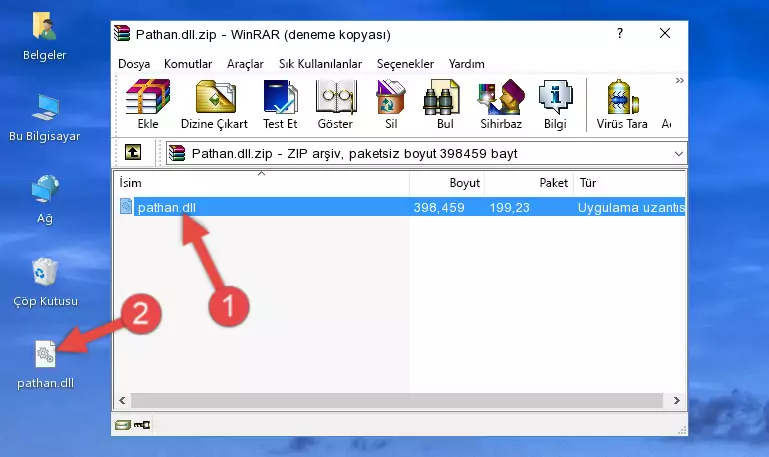
Task: Close the WinRAR window
Action: click(x=665, y=33)
